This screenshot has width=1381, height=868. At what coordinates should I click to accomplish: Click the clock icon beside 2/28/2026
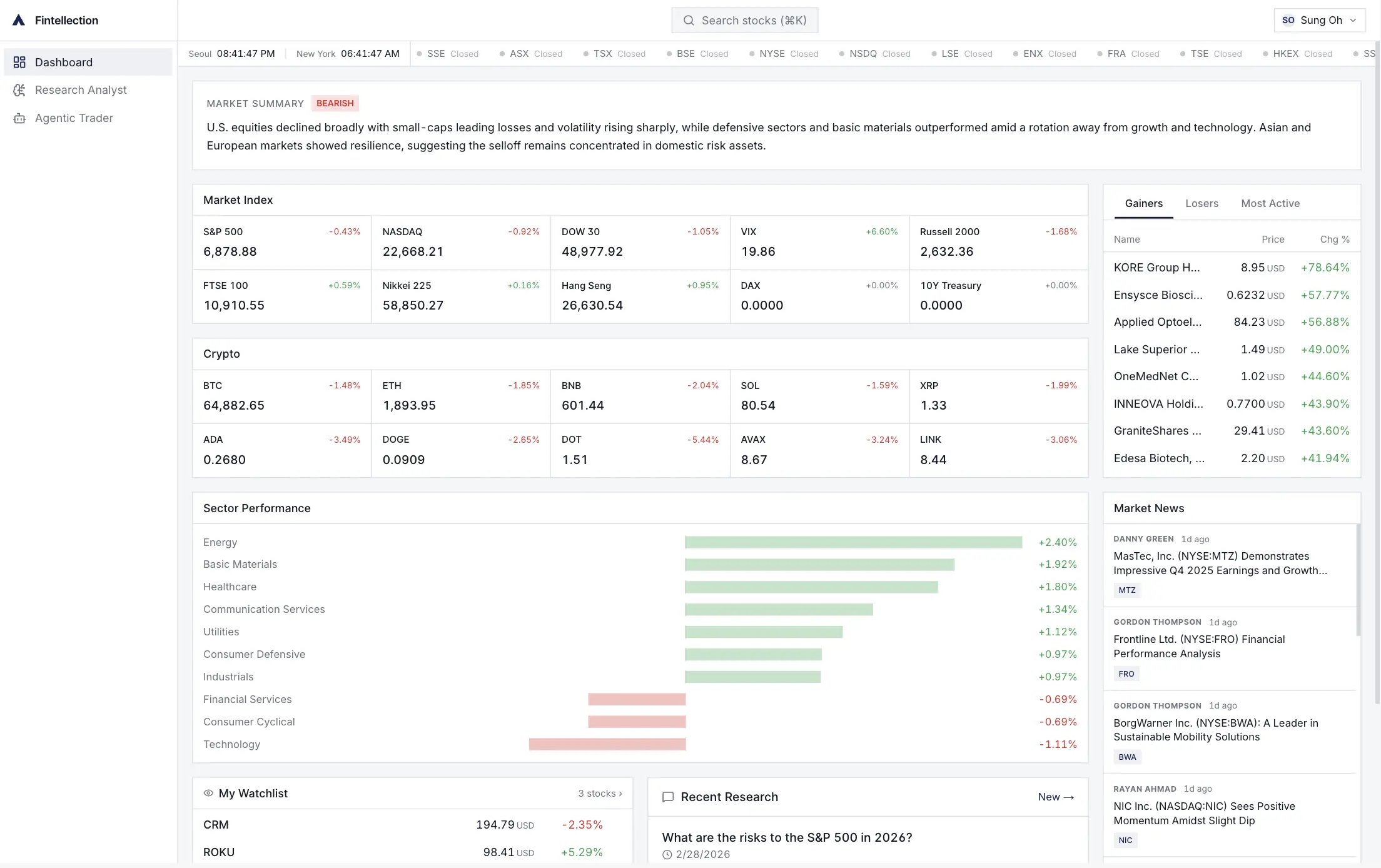pos(667,854)
